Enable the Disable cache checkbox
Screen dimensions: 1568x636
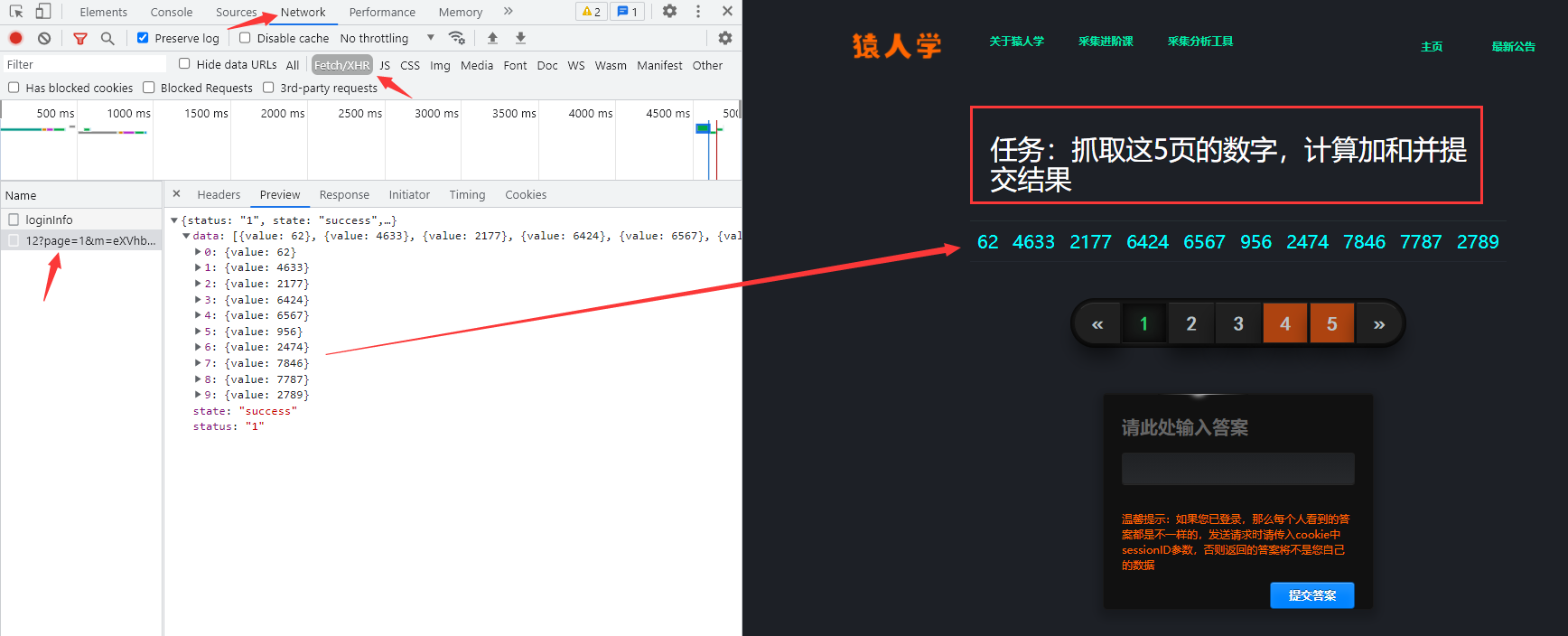click(245, 38)
